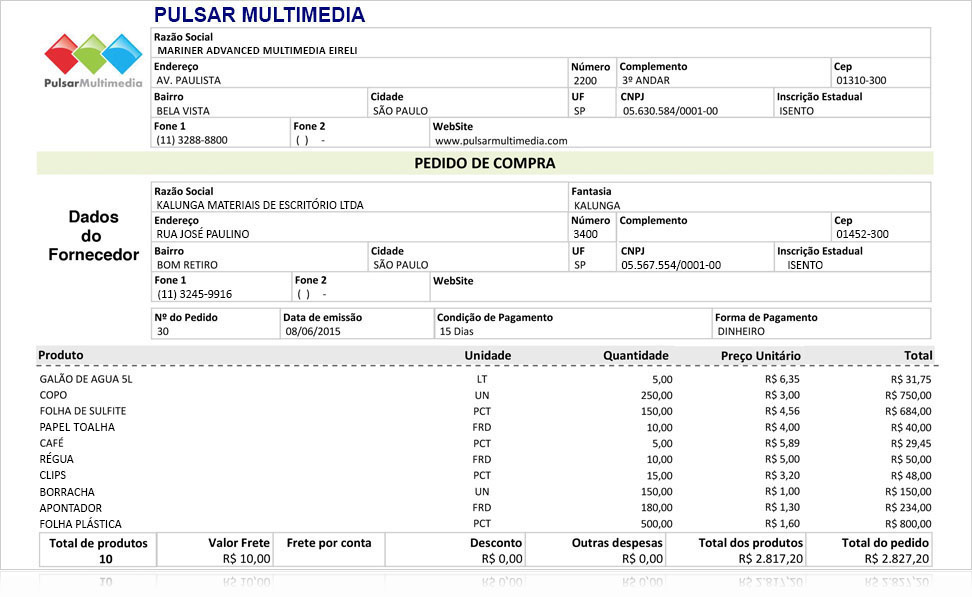Select the supplier address "RUA JOSÉ PAULINO"

click(203, 234)
